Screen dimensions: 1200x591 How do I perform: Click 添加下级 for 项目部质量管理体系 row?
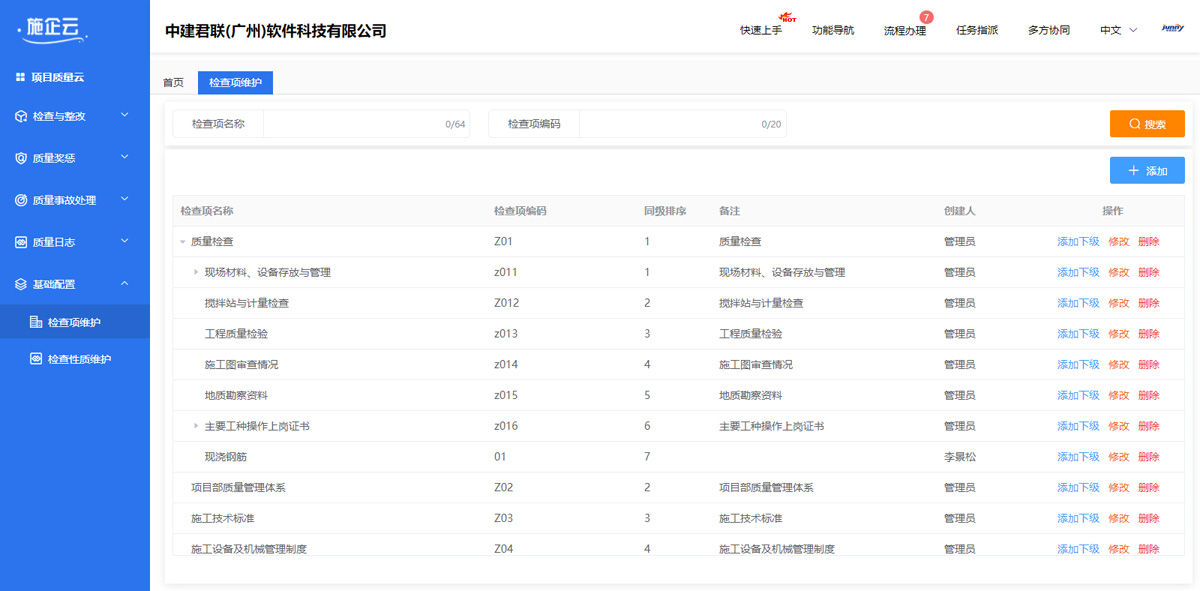(1078, 488)
